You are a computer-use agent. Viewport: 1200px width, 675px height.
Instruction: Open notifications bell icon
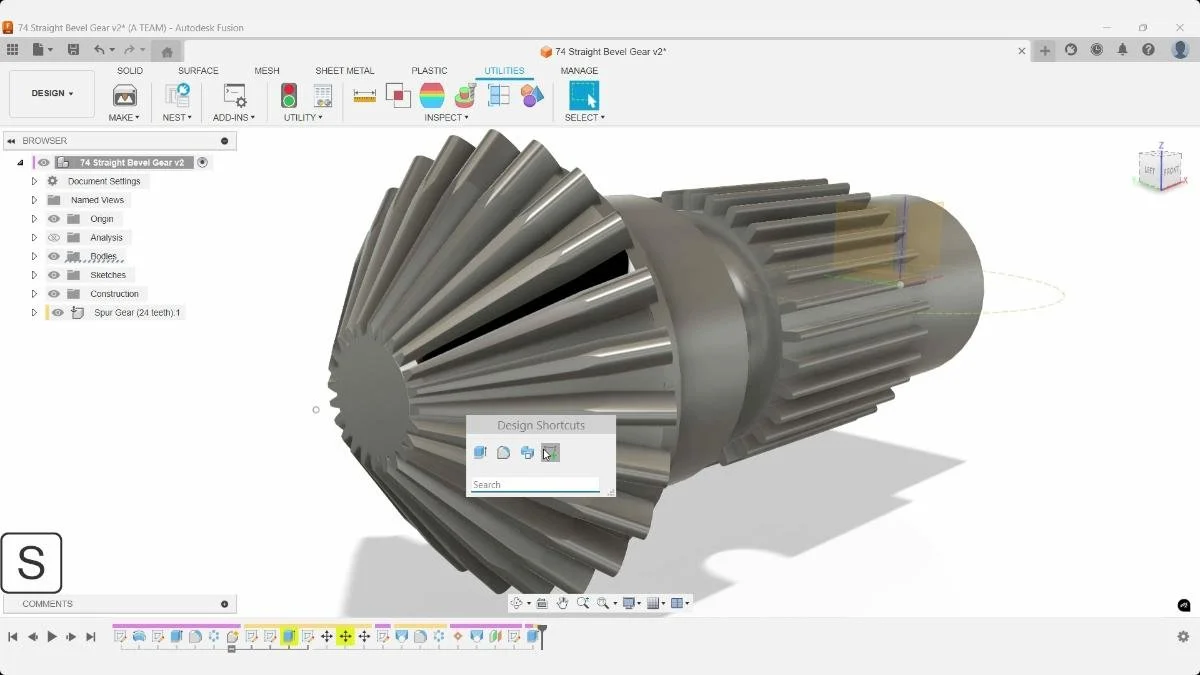(1122, 50)
